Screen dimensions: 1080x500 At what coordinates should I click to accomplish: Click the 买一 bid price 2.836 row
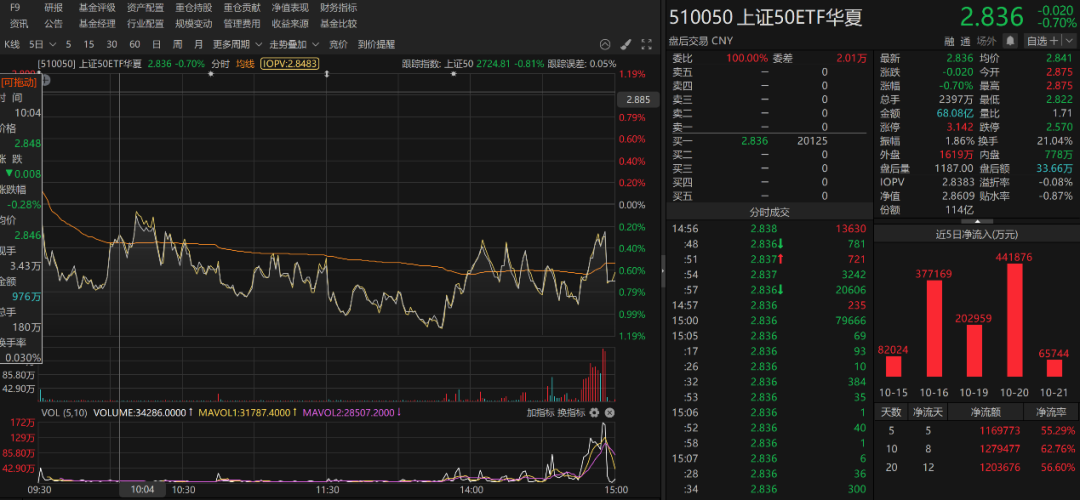pyautogui.click(x=767, y=140)
